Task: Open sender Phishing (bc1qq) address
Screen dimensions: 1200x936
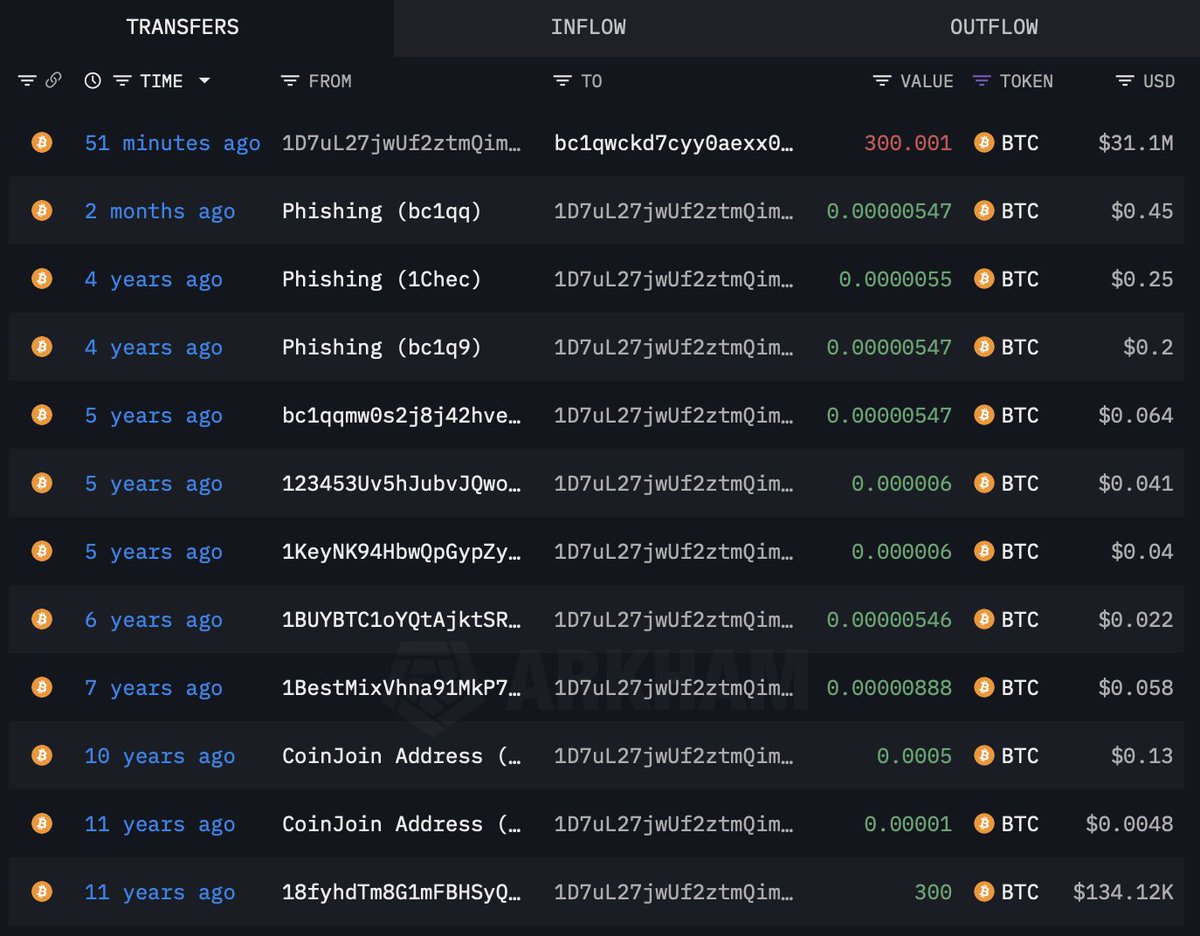Action: point(382,211)
